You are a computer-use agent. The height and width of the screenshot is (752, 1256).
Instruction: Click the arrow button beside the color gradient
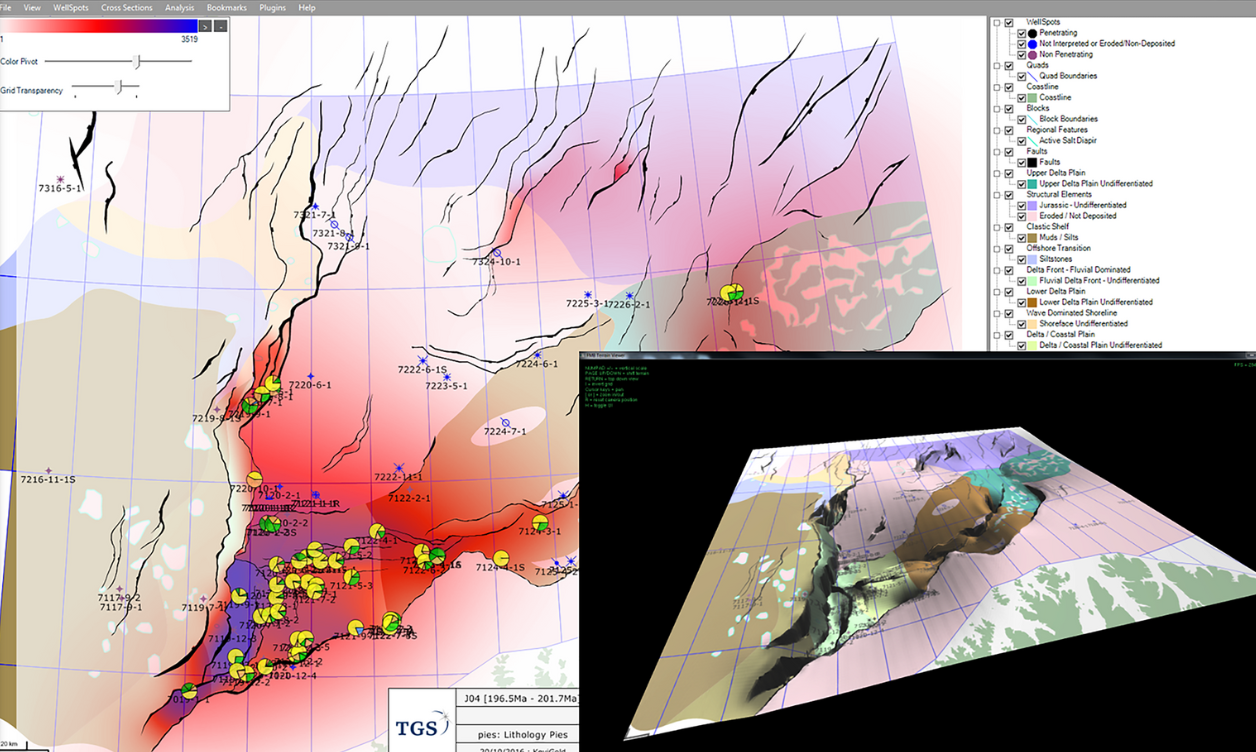pos(204,27)
